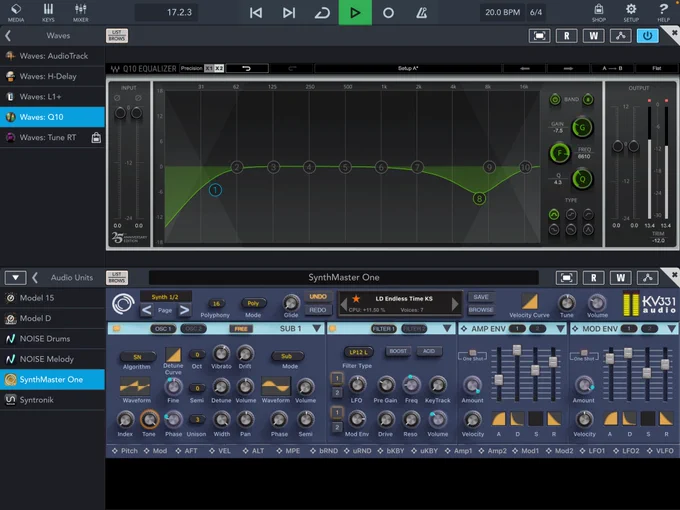Select Syntronik instrument
The height and width of the screenshot is (510, 680).
(x=52, y=400)
